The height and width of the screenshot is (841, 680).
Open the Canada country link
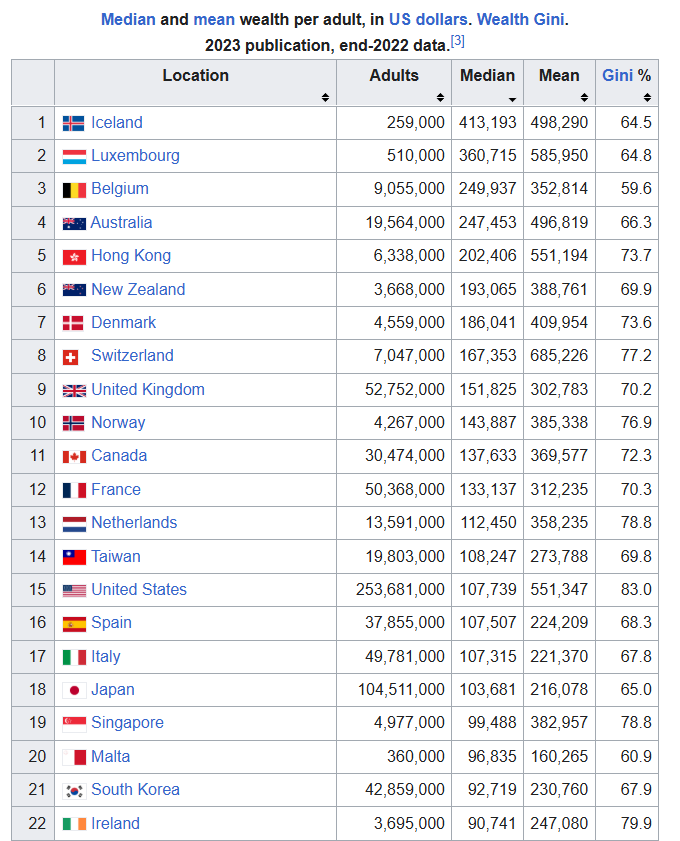(x=119, y=456)
